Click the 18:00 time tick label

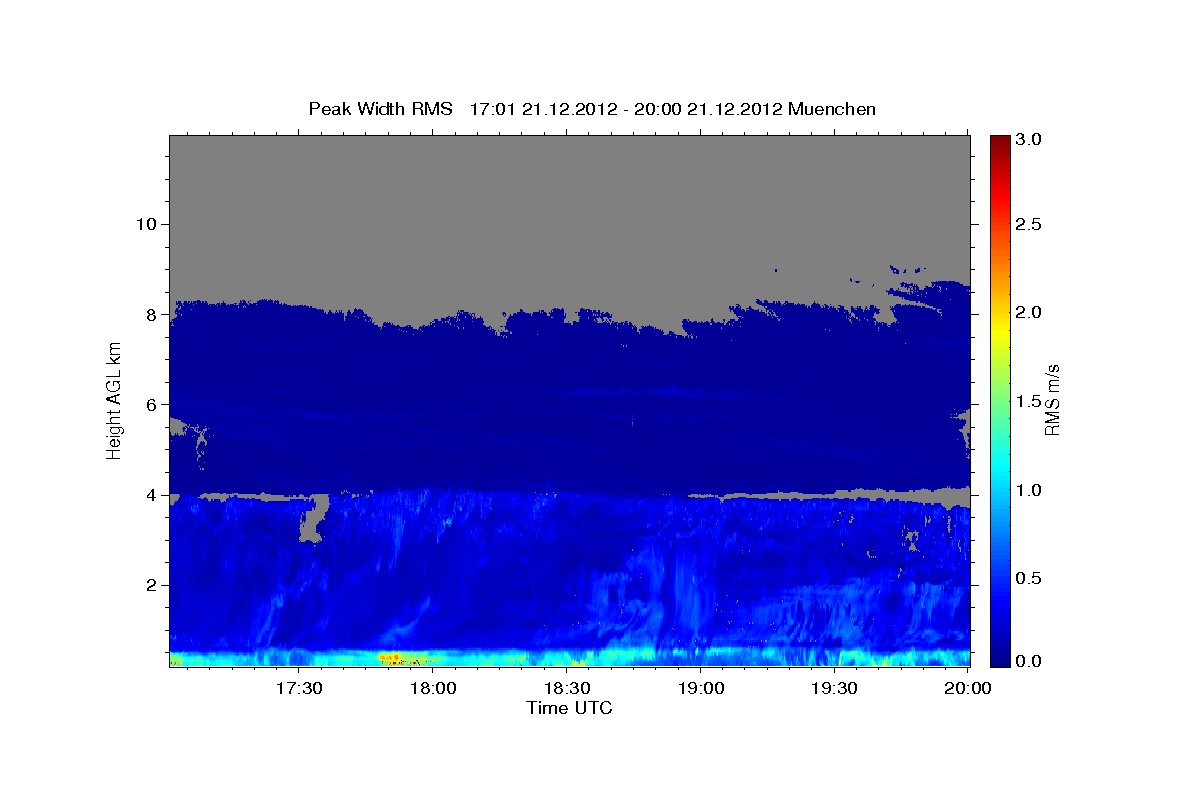pyautogui.click(x=433, y=688)
